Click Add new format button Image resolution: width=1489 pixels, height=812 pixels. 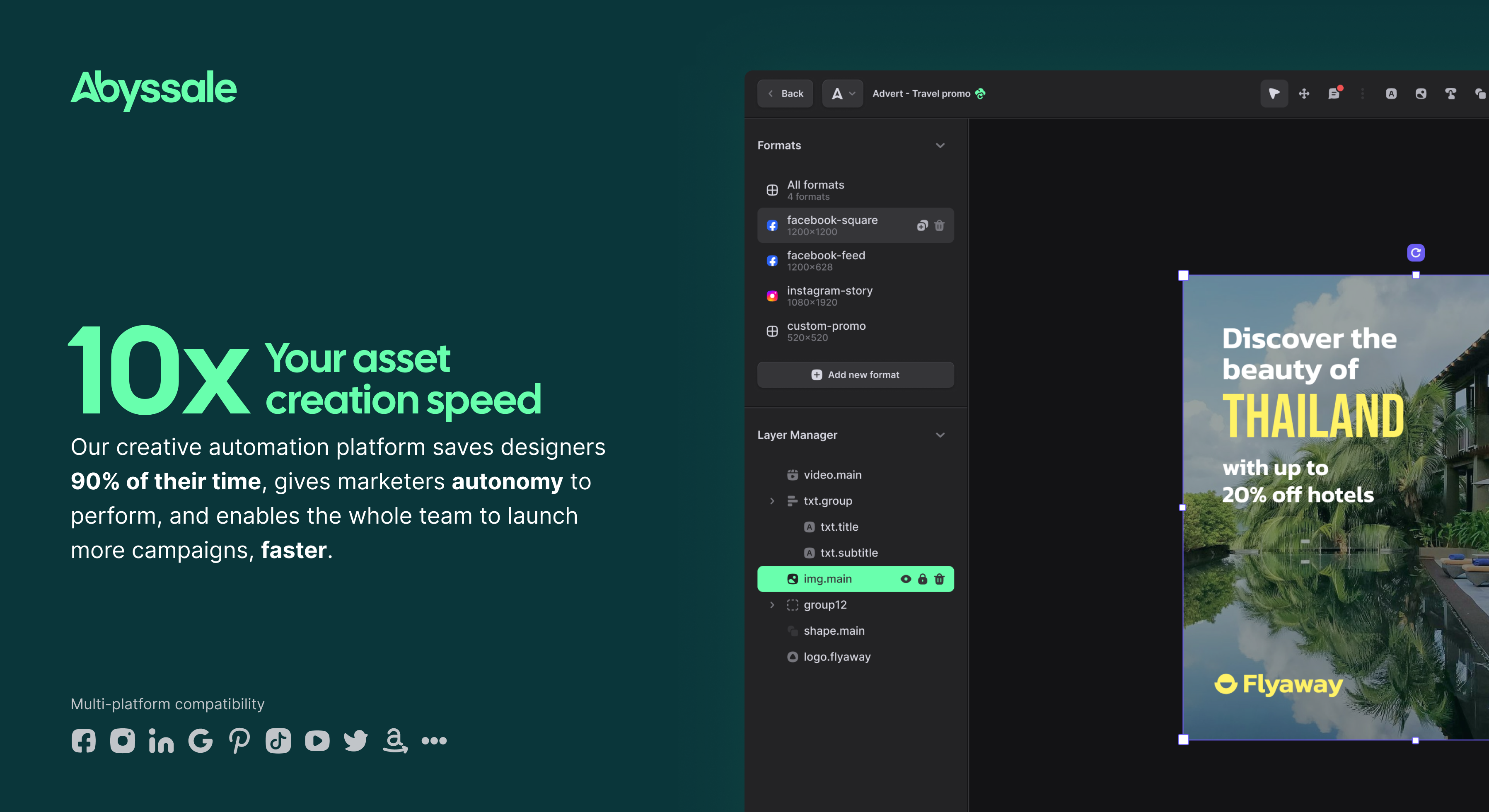coord(856,375)
